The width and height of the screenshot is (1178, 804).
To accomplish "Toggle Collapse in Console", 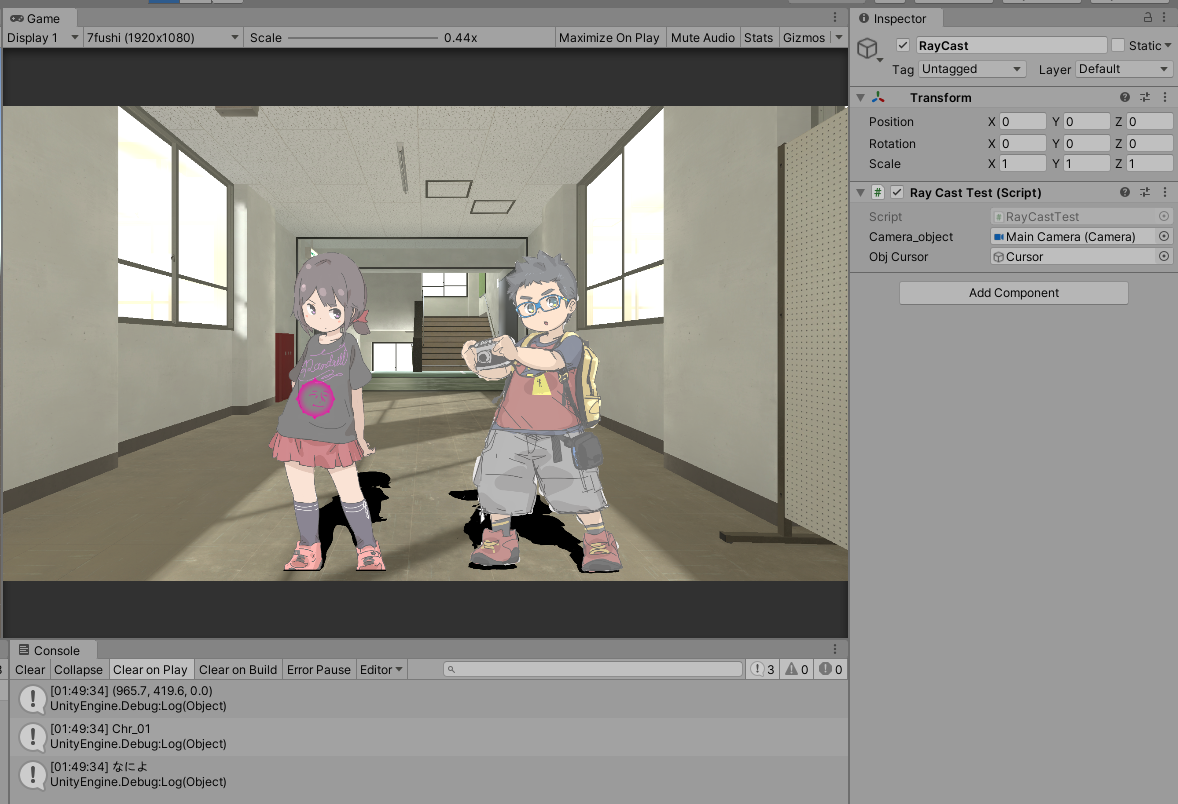I will tap(78, 669).
